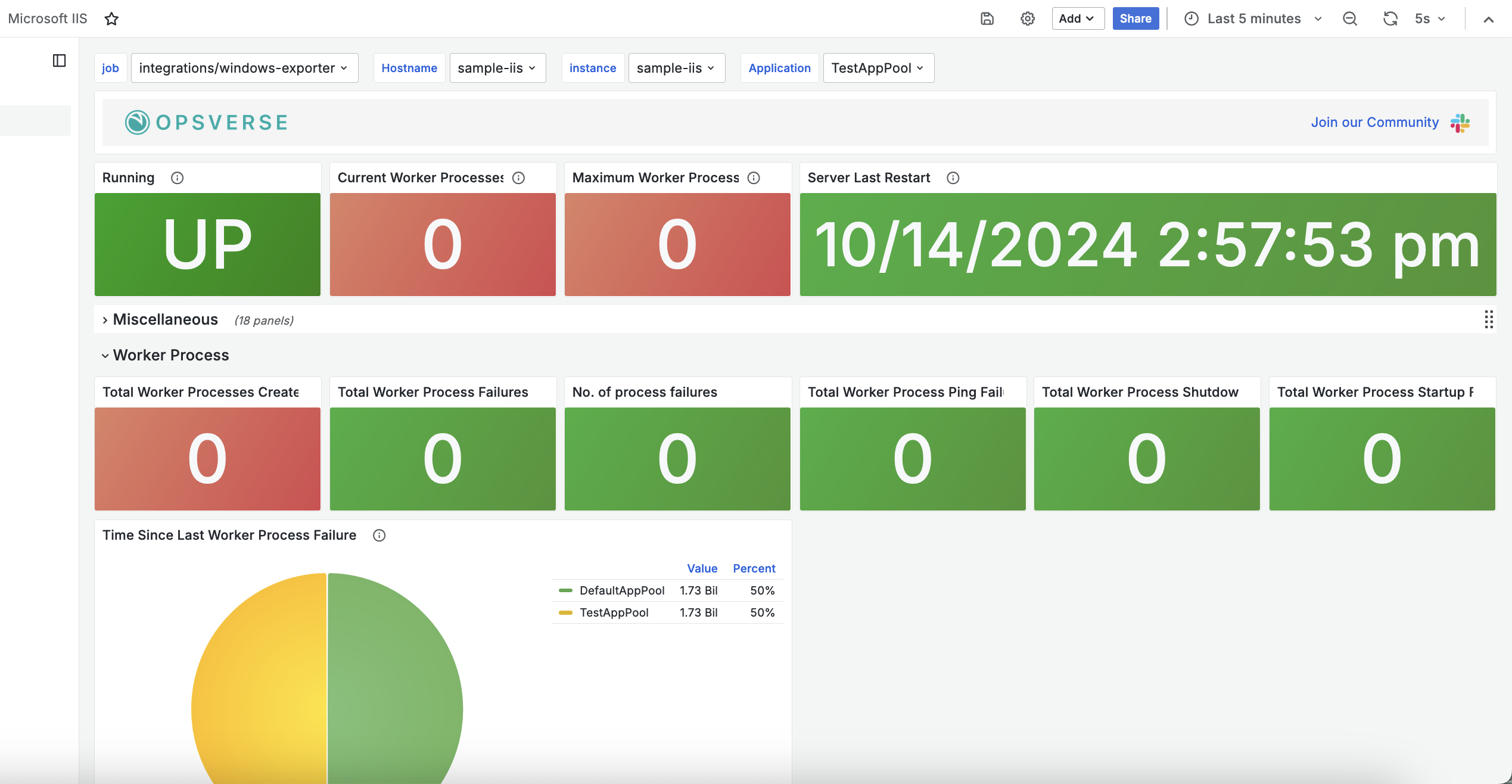Open the Add menu
The width and height of the screenshot is (1512, 784).
pos(1078,18)
